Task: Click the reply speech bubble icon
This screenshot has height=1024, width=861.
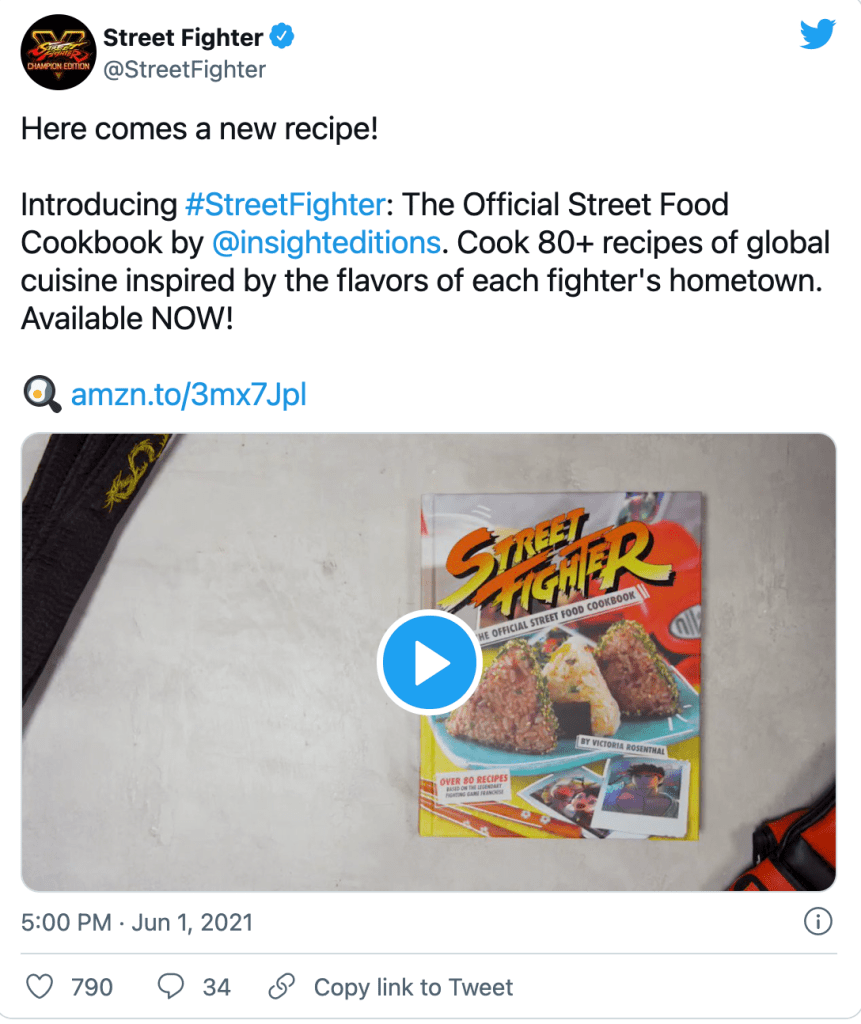Action: 171,987
